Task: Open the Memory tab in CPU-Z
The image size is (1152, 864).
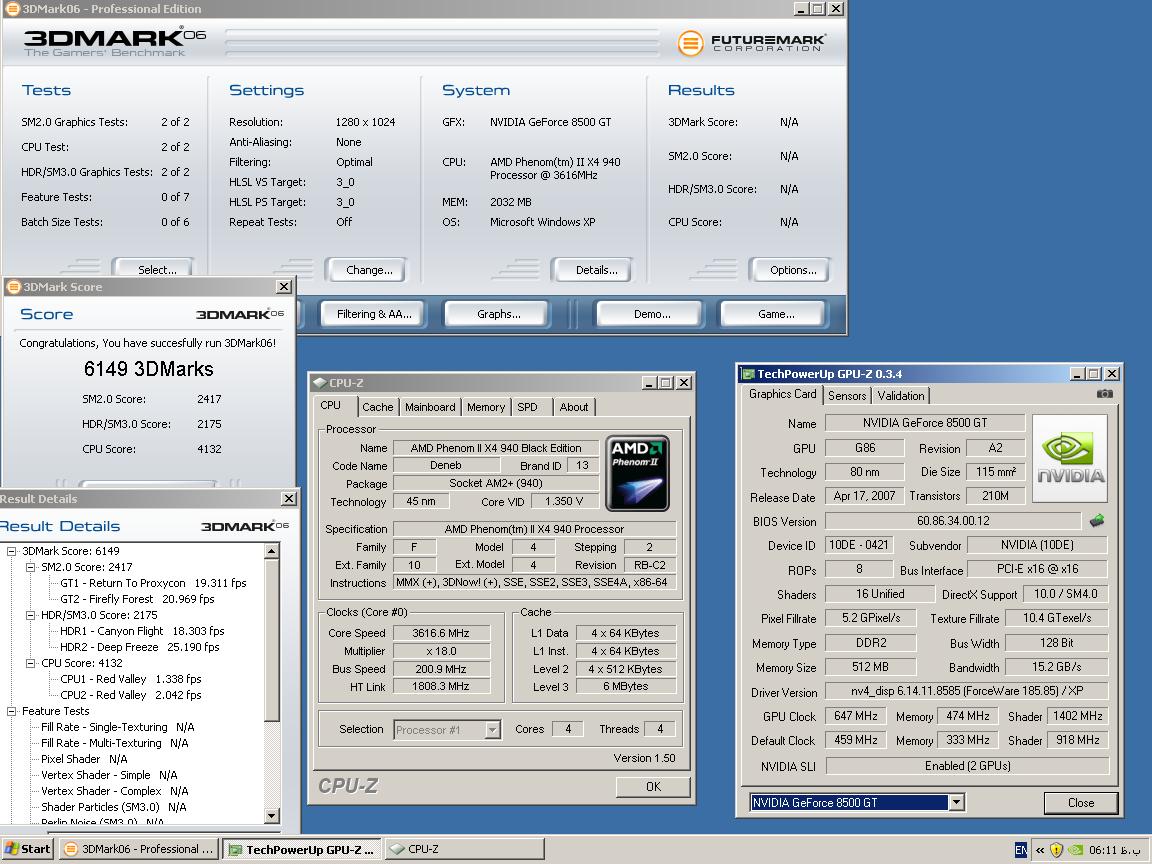Action: [x=486, y=407]
